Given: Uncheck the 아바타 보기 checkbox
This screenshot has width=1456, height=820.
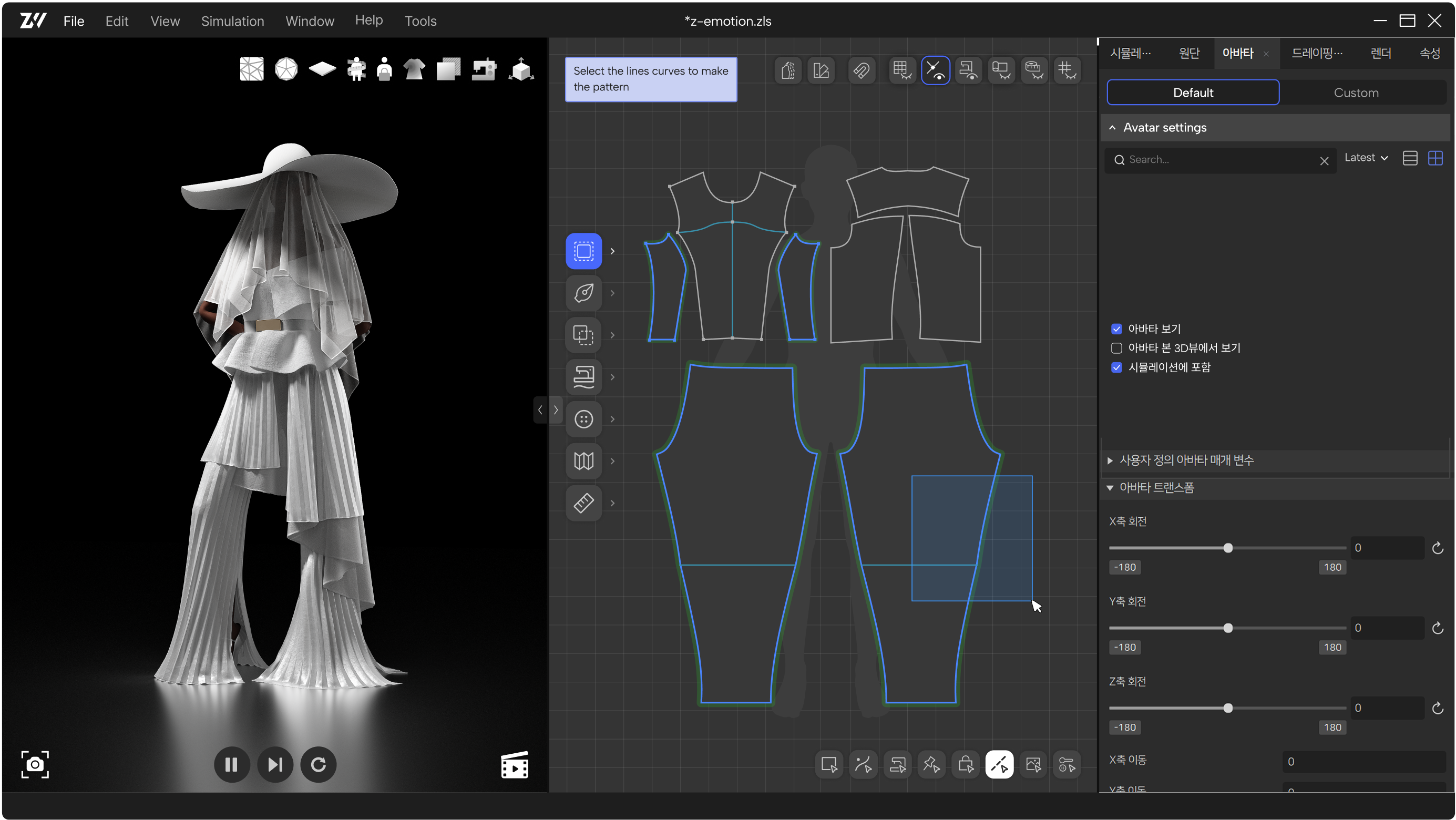Looking at the screenshot, I should pos(1116,329).
